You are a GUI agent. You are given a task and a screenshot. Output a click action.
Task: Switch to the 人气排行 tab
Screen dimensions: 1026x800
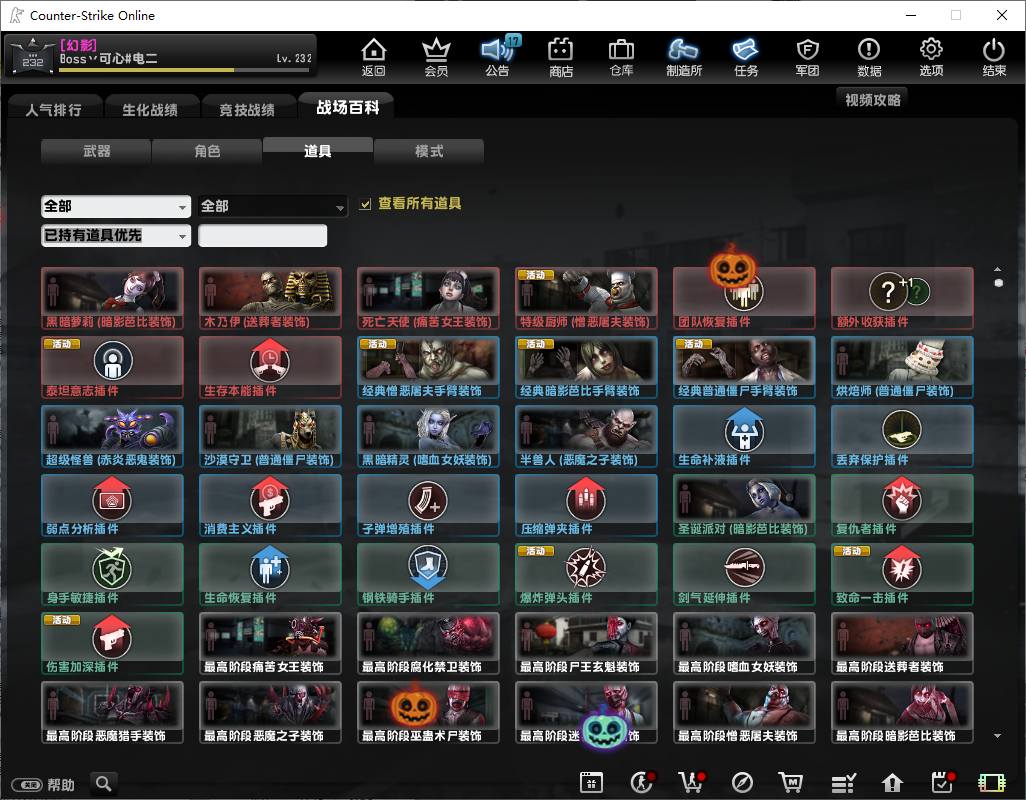[54, 109]
